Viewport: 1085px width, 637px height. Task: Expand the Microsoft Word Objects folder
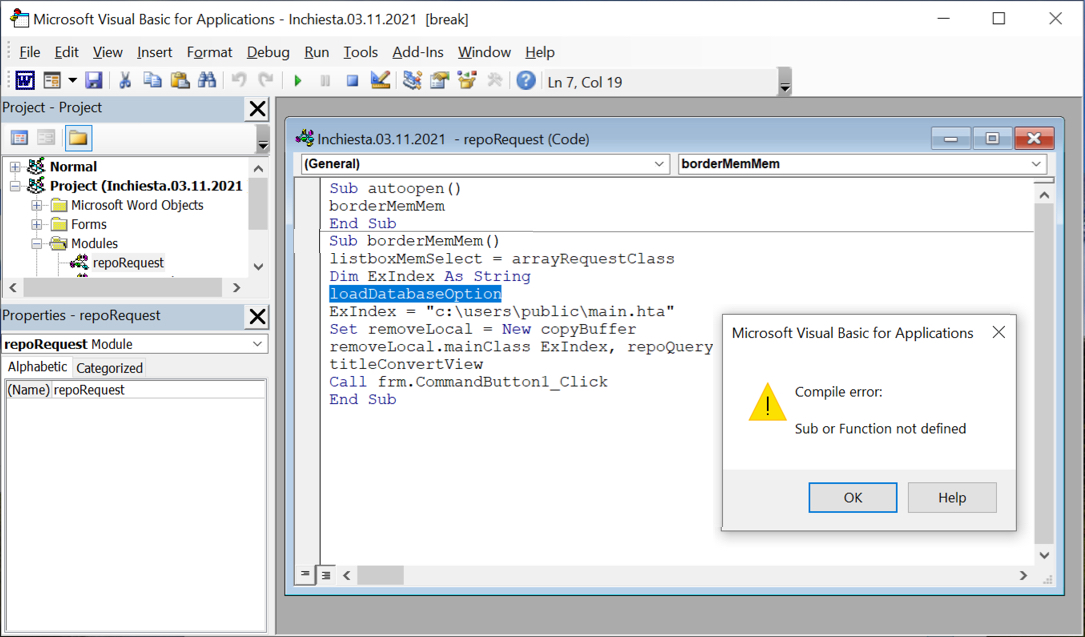(37, 205)
